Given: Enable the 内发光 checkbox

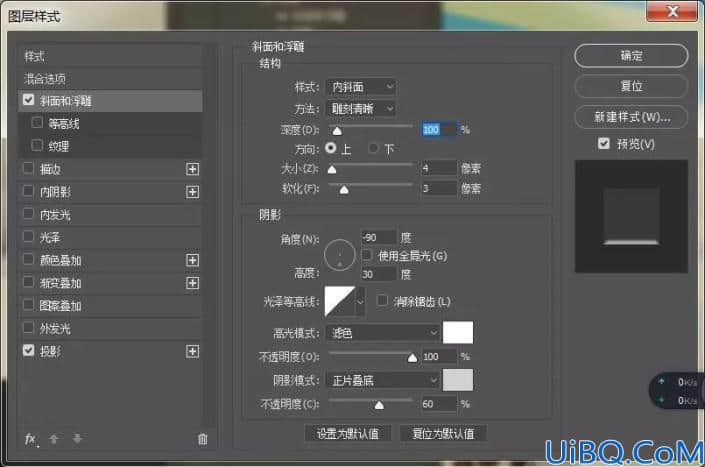Looking at the screenshot, I should coord(28,213).
